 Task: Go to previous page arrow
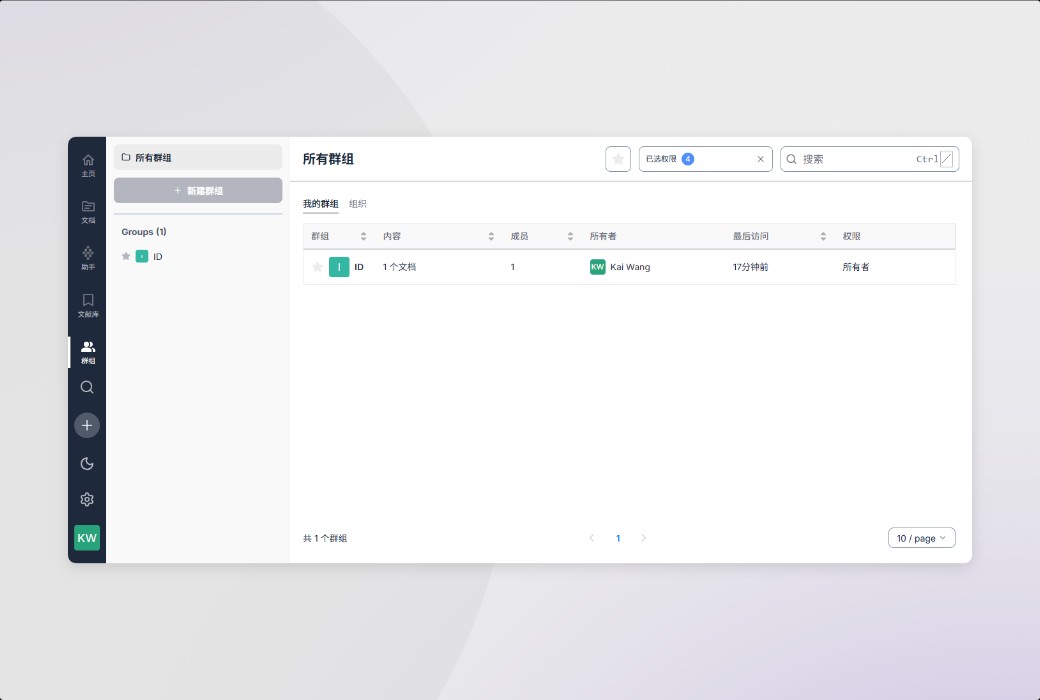[592, 538]
